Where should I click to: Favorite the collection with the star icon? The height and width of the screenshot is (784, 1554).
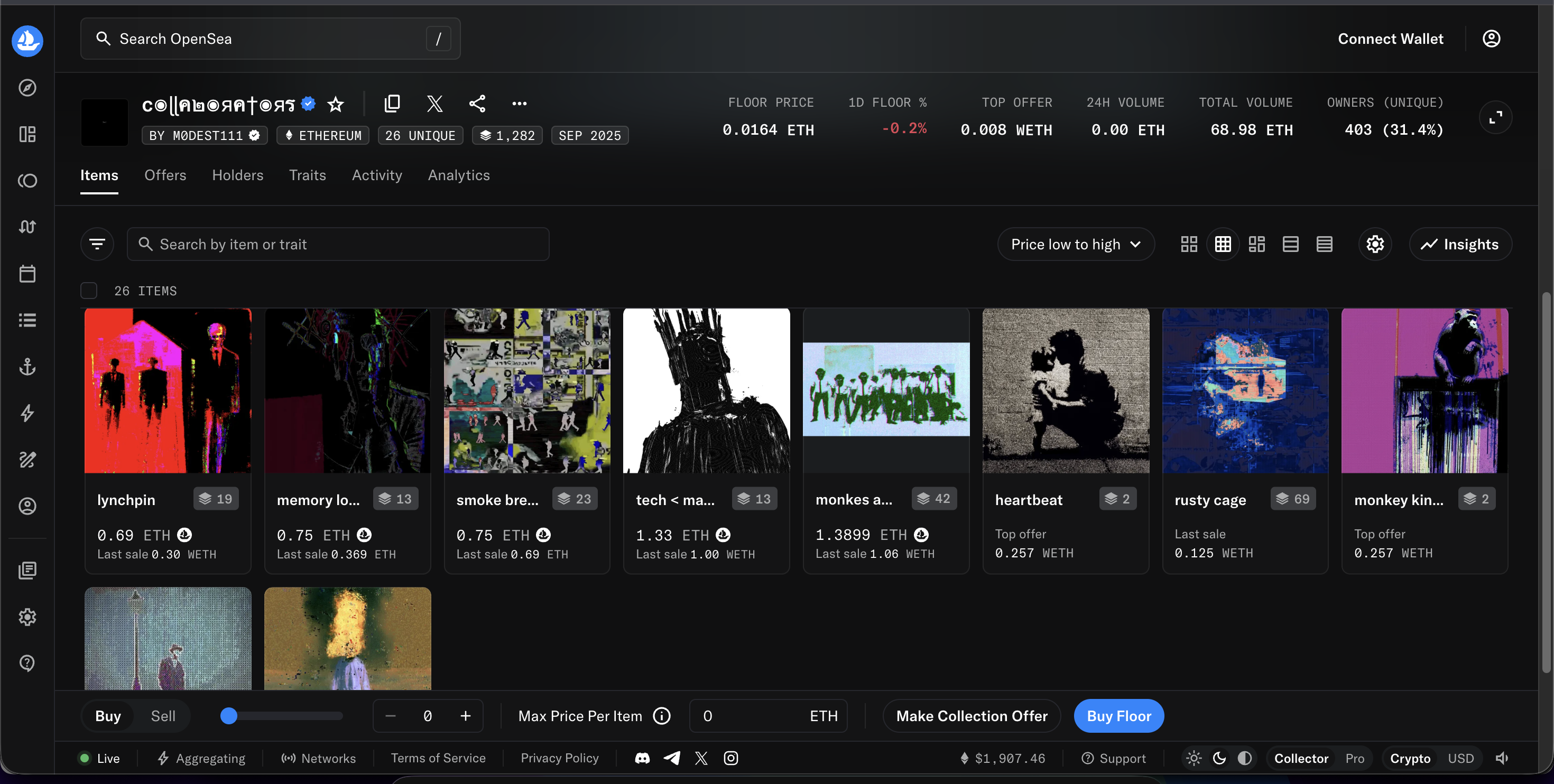tap(336, 104)
